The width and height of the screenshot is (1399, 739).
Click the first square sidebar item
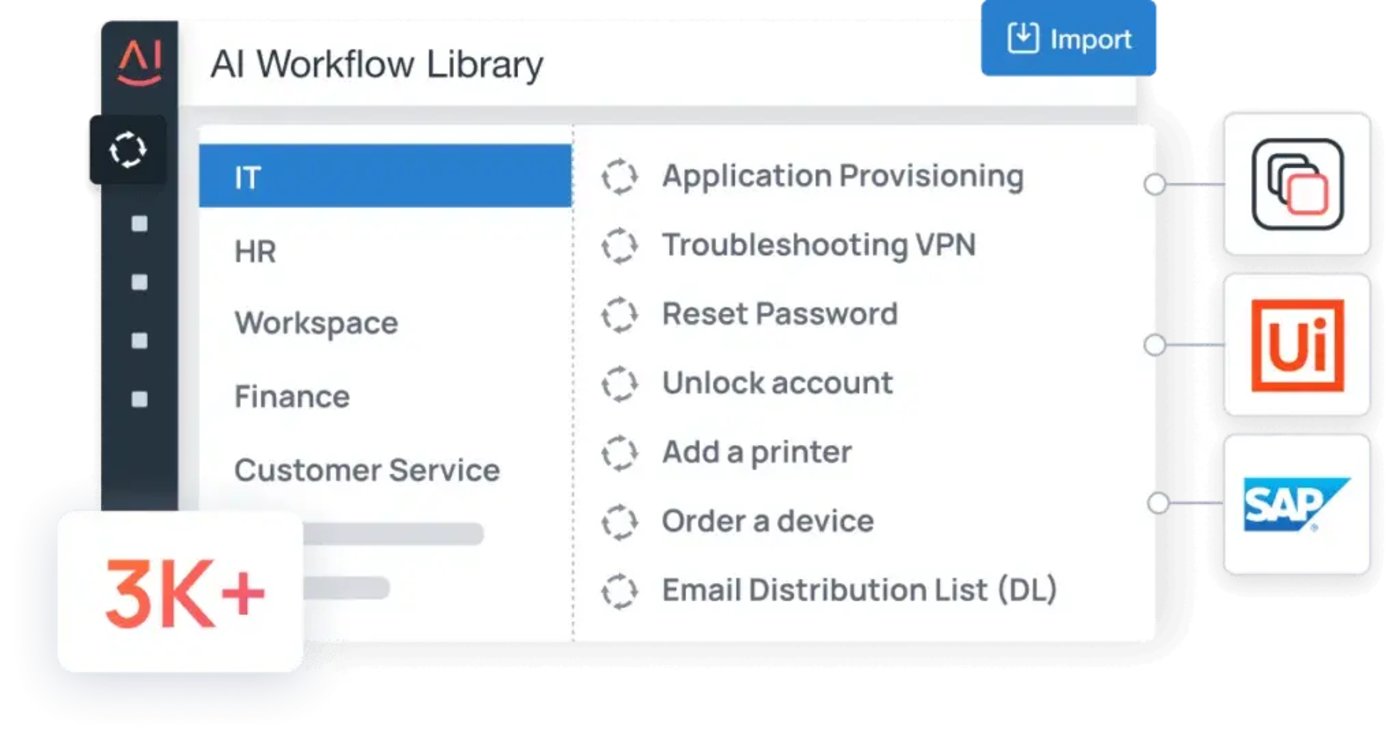point(139,224)
